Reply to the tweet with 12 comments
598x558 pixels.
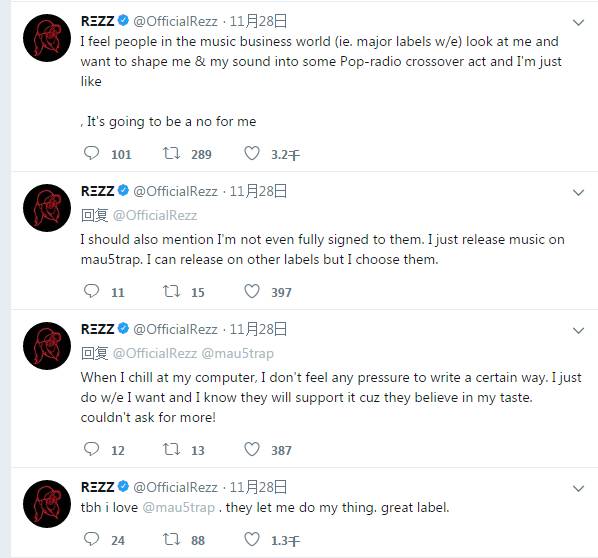pos(92,449)
